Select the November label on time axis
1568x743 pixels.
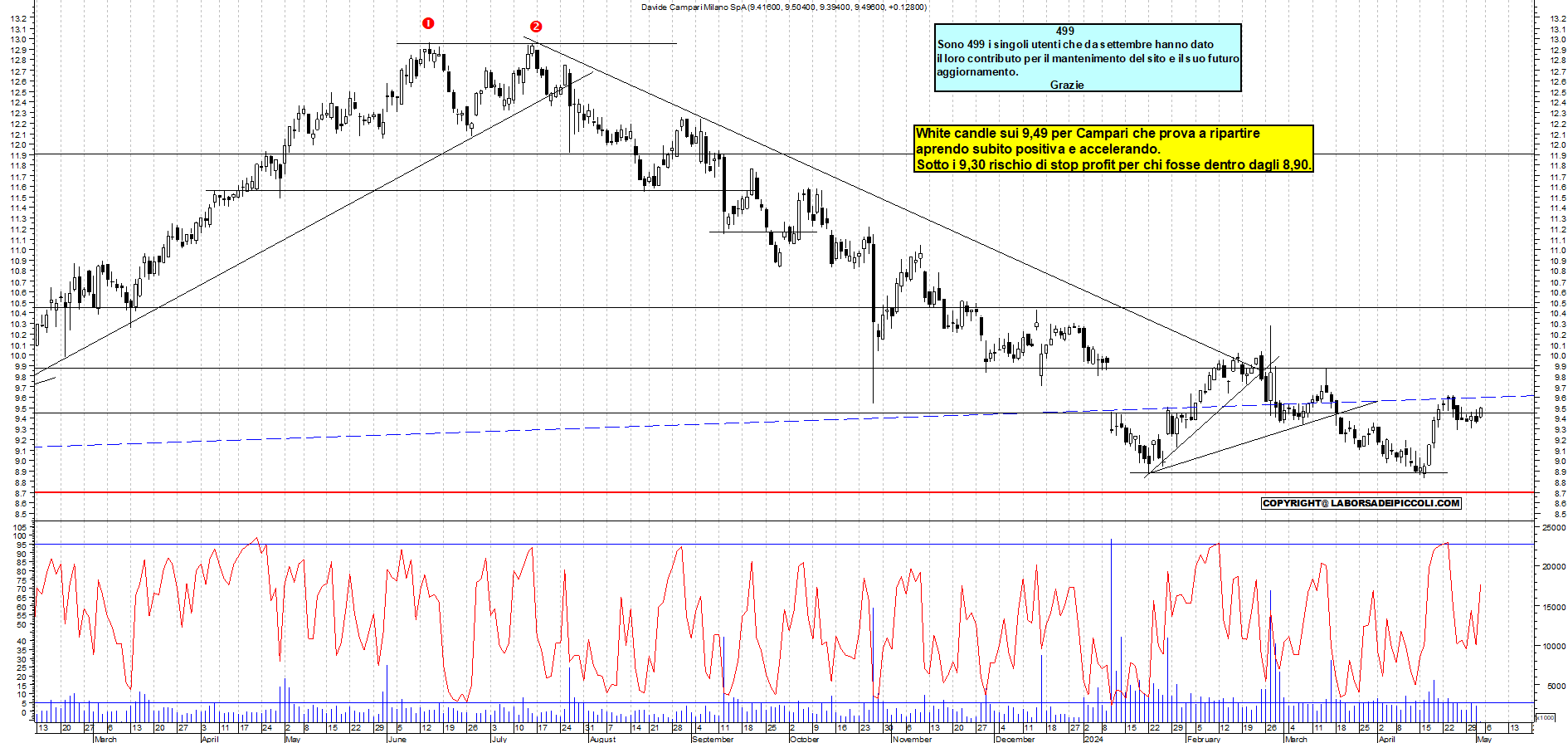click(x=913, y=739)
